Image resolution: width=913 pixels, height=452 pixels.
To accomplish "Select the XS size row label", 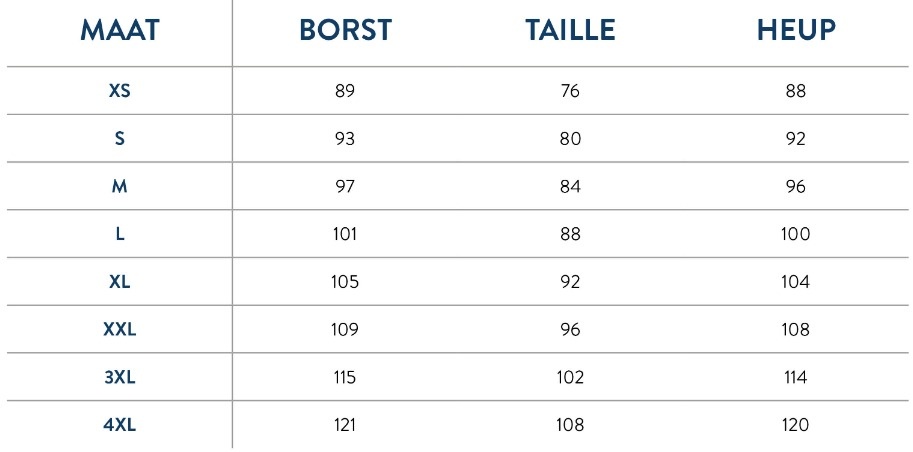I will click(x=120, y=91).
